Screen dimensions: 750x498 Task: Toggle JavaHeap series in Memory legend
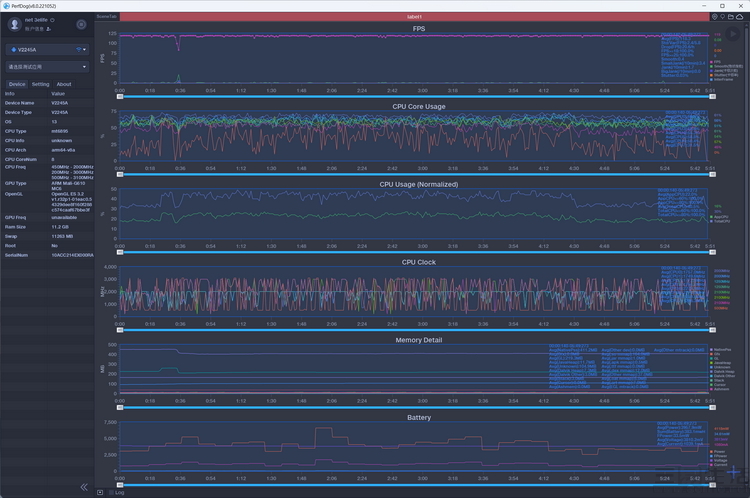[721, 363]
